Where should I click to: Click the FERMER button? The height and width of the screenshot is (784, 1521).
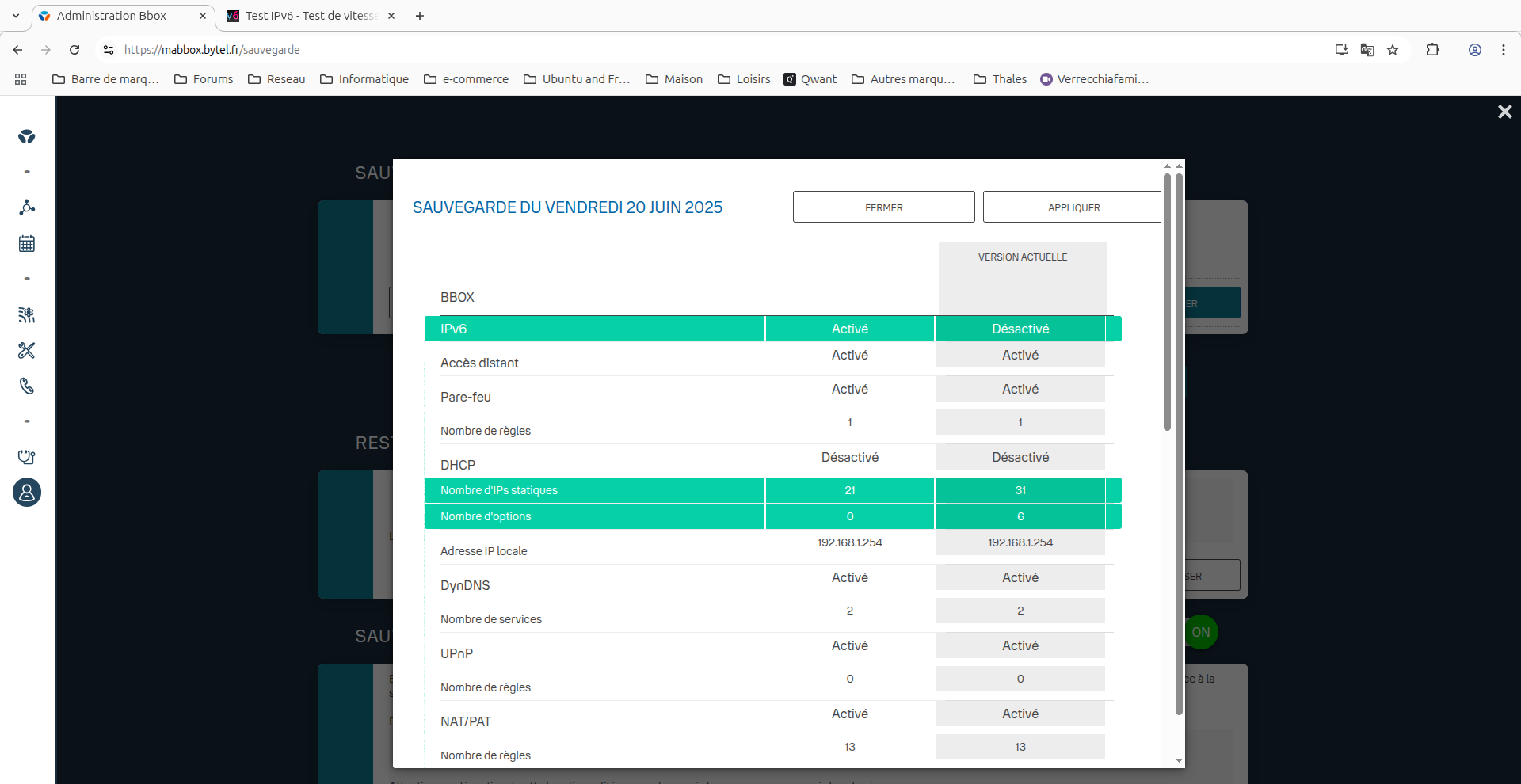tap(883, 207)
